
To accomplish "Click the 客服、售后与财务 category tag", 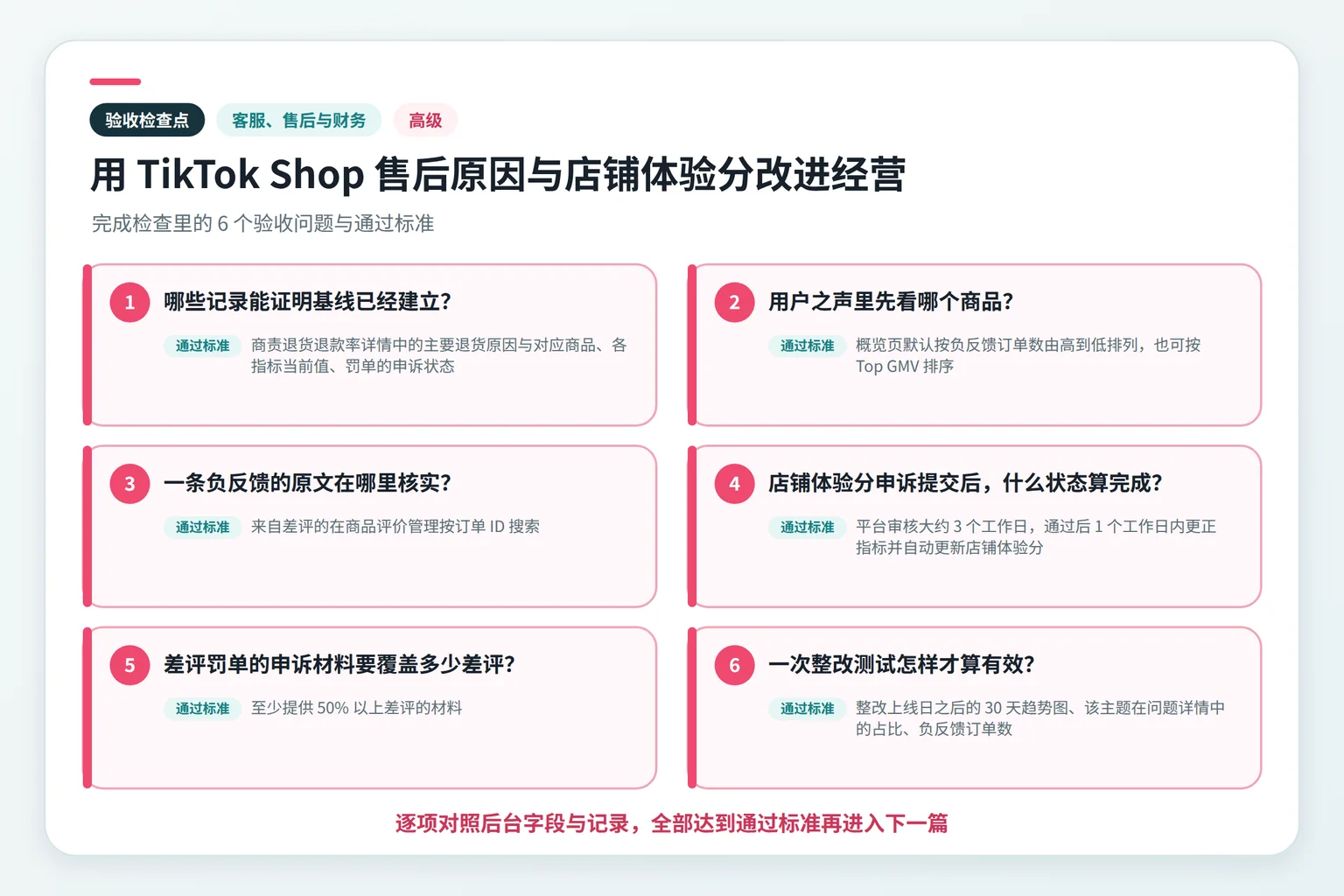I will (298, 120).
